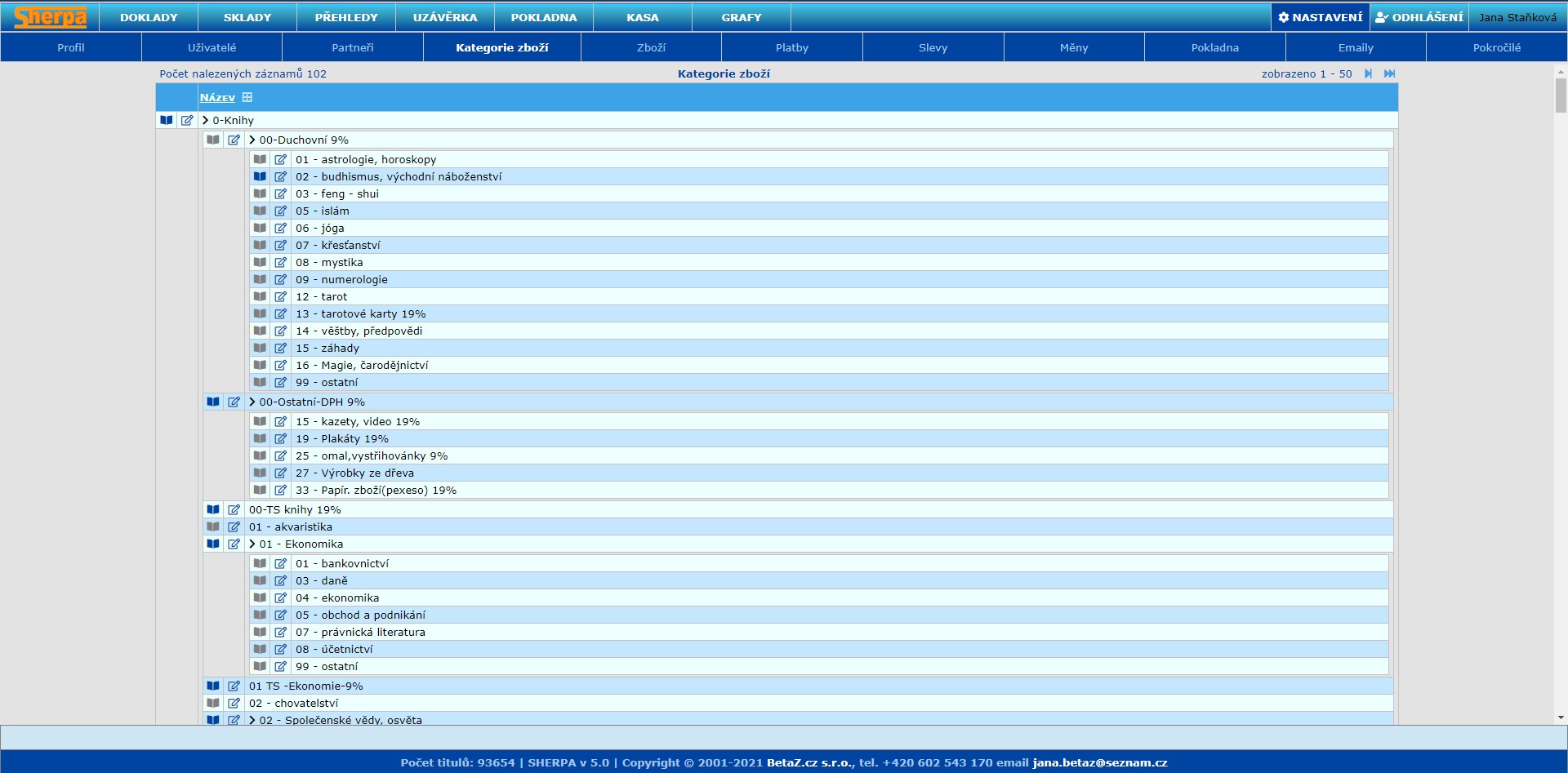Click the book icon for 02 - budhismus
The width and height of the screenshot is (1568, 773).
point(260,177)
